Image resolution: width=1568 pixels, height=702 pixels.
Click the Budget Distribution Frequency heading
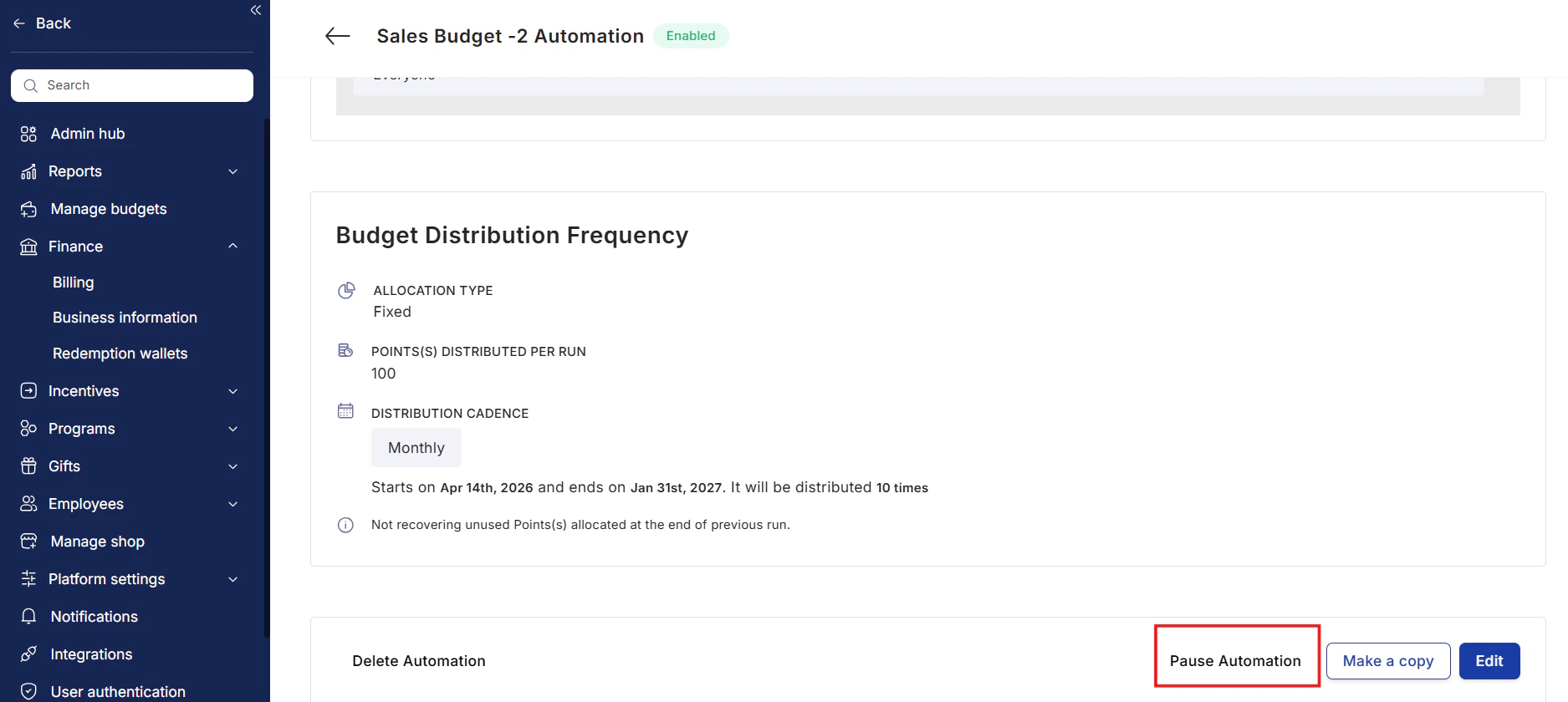coord(512,236)
